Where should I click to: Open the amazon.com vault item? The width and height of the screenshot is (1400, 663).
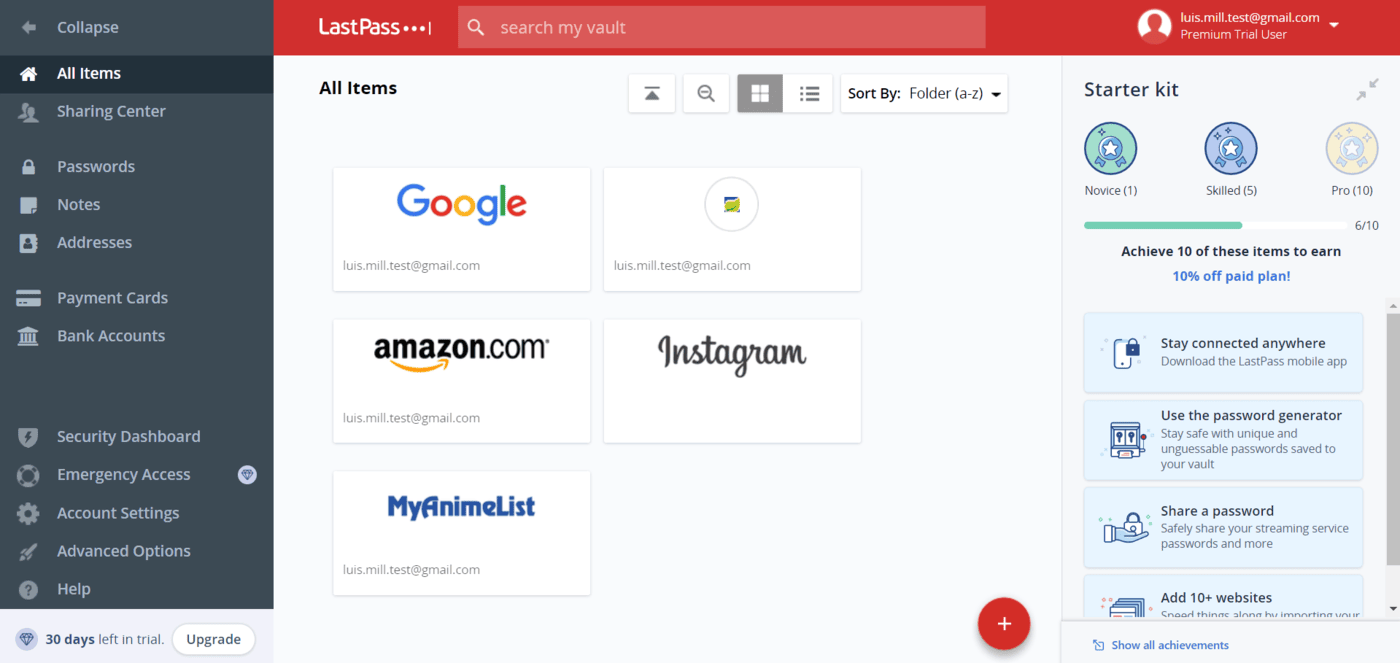[462, 381]
